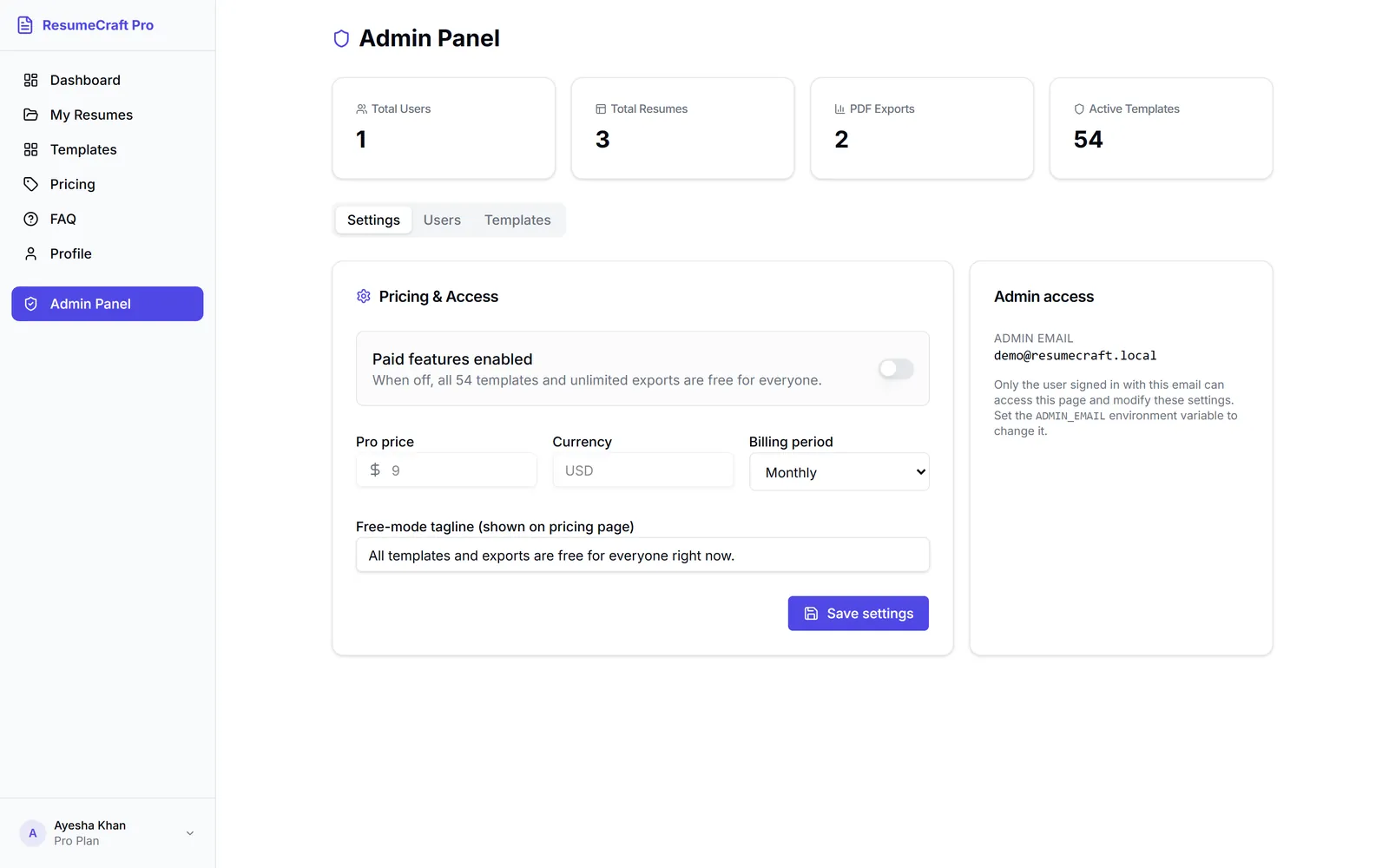Click the shield icon beside Admin Panel heading
Image resolution: width=1389 pixels, height=868 pixels.
[x=341, y=38]
